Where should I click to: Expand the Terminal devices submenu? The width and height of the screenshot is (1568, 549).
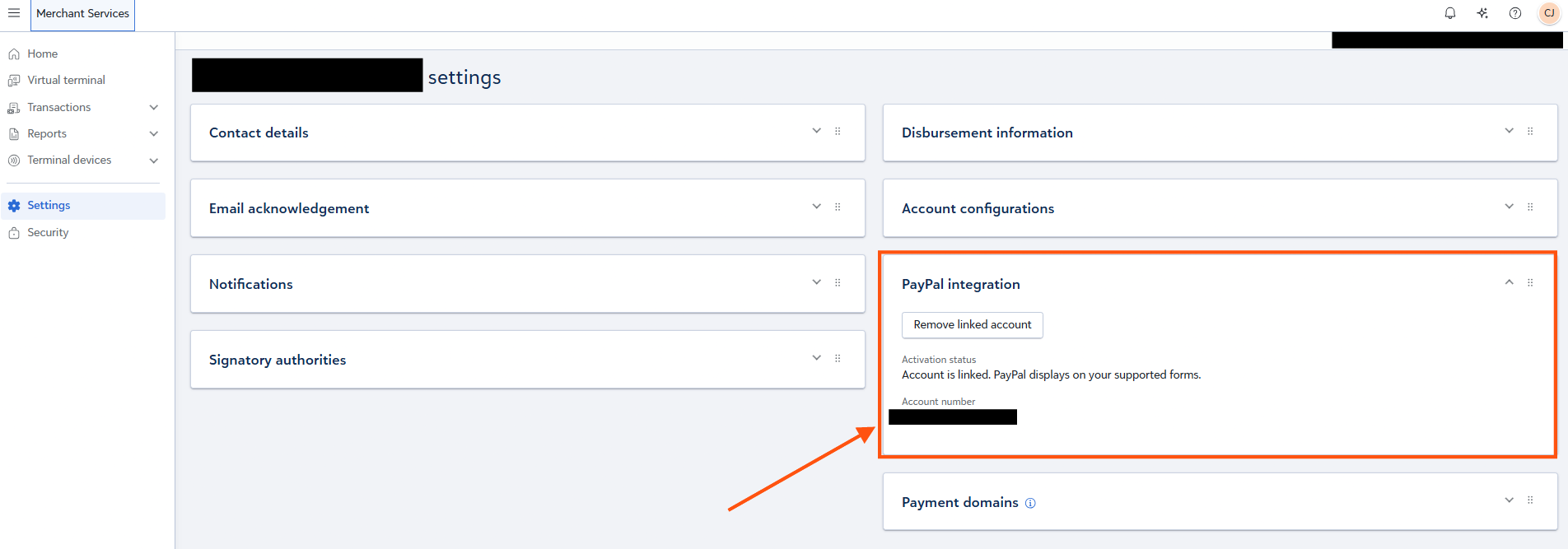coord(153,161)
